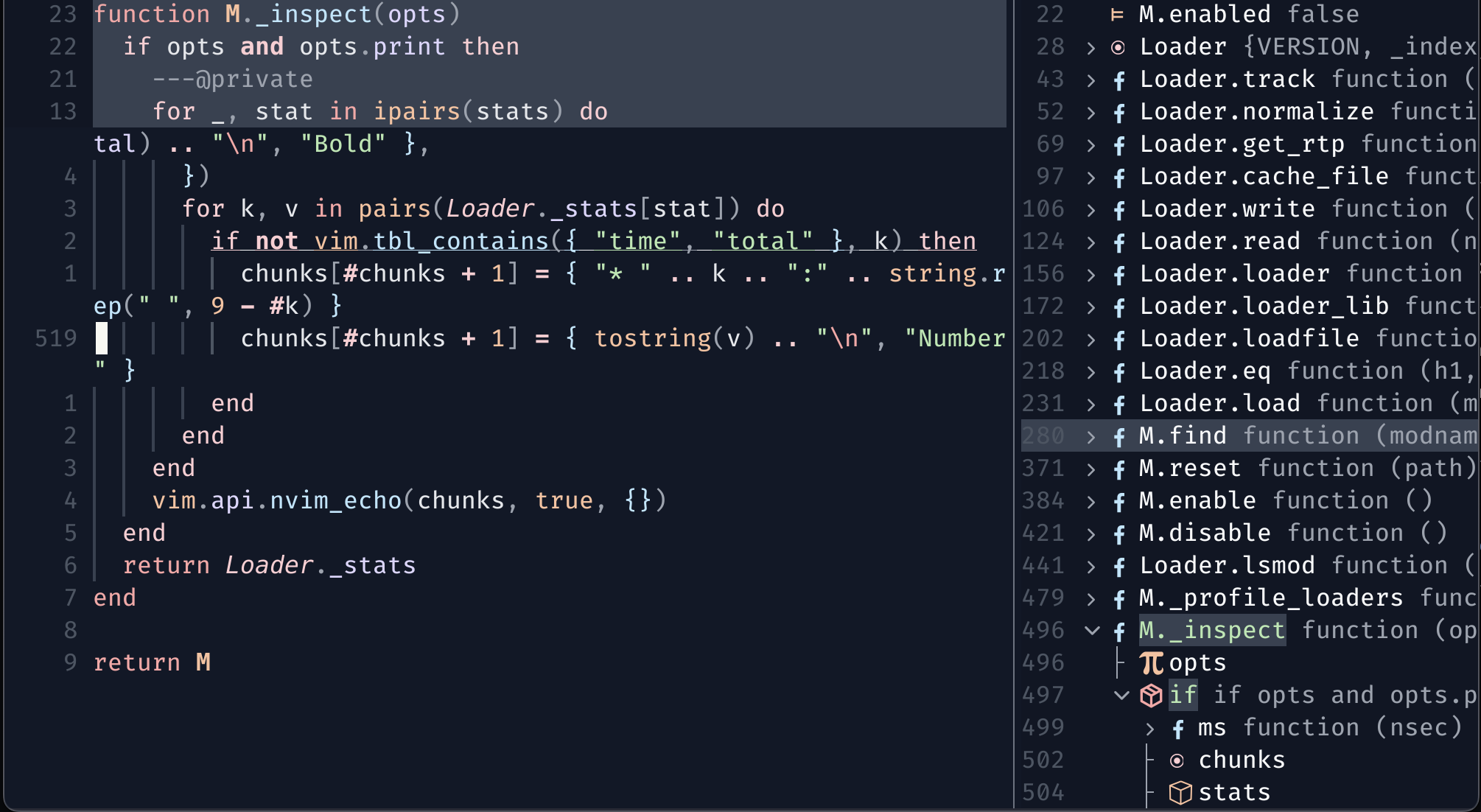Screen dimensions: 1481x812
Task: Expand the Loader.write function node
Action: pyautogui.click(x=1090, y=208)
